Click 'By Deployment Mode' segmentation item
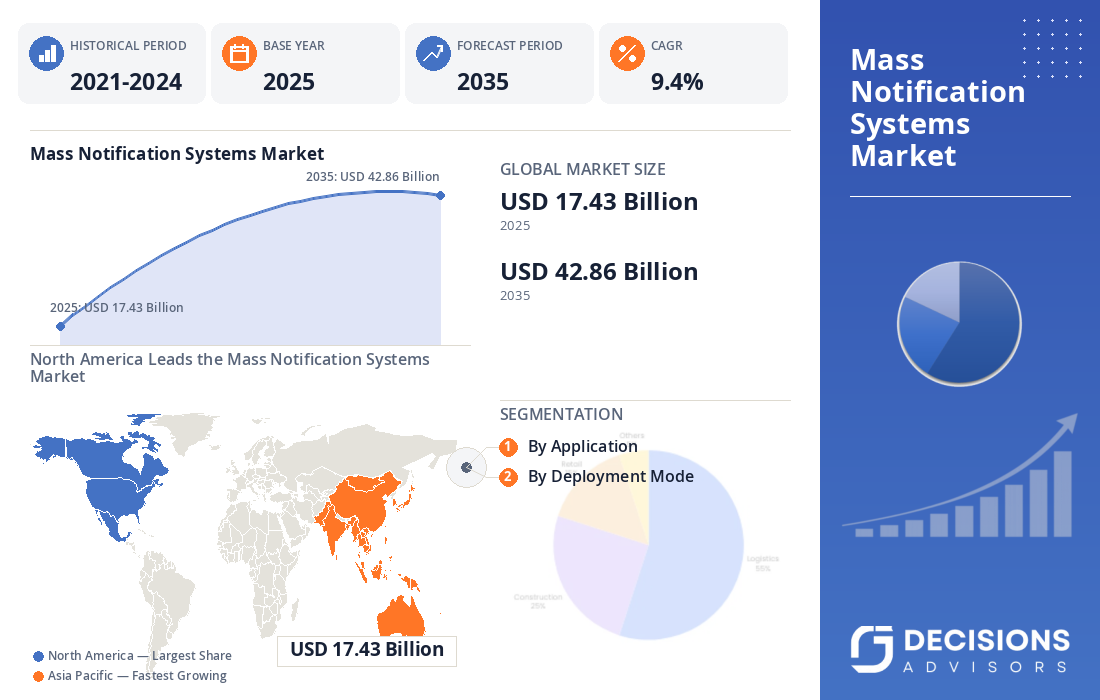Image resolution: width=1100 pixels, height=700 pixels. (x=610, y=477)
